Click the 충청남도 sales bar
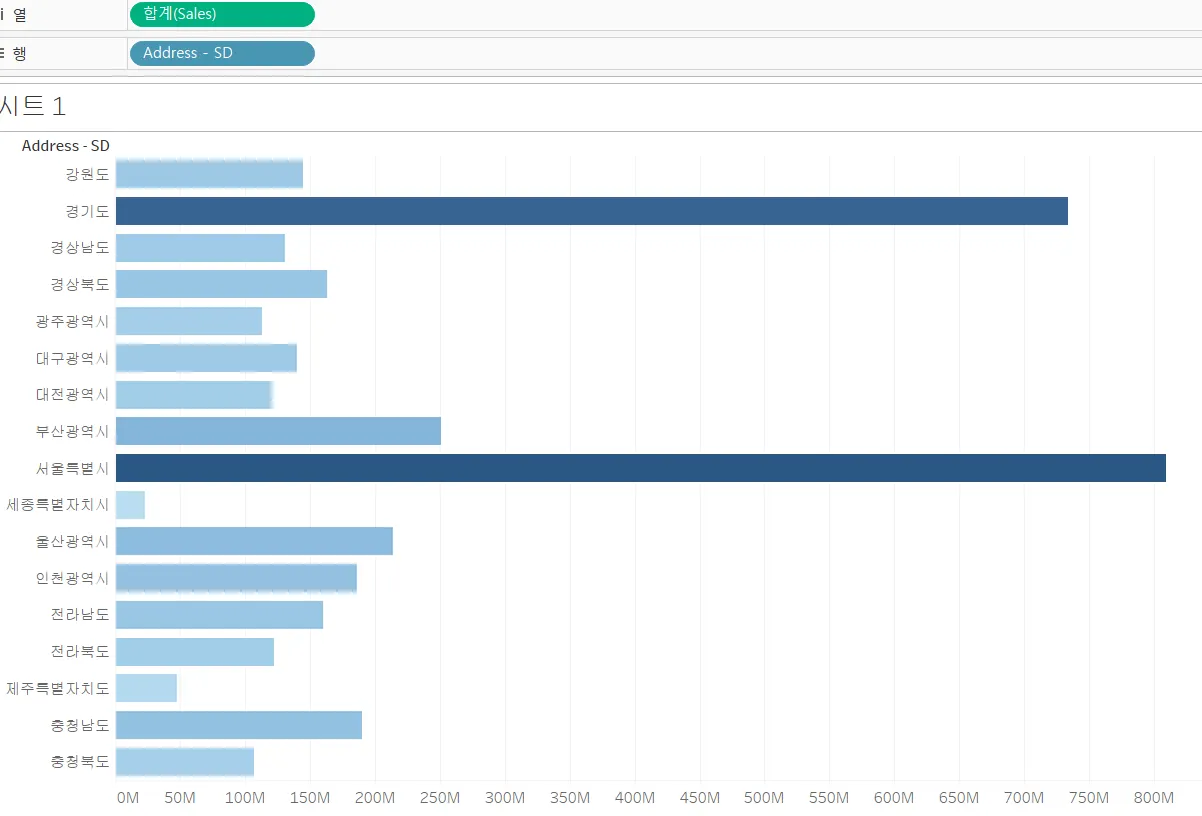Viewport: 1202px width, 816px height. pyautogui.click(x=239, y=725)
